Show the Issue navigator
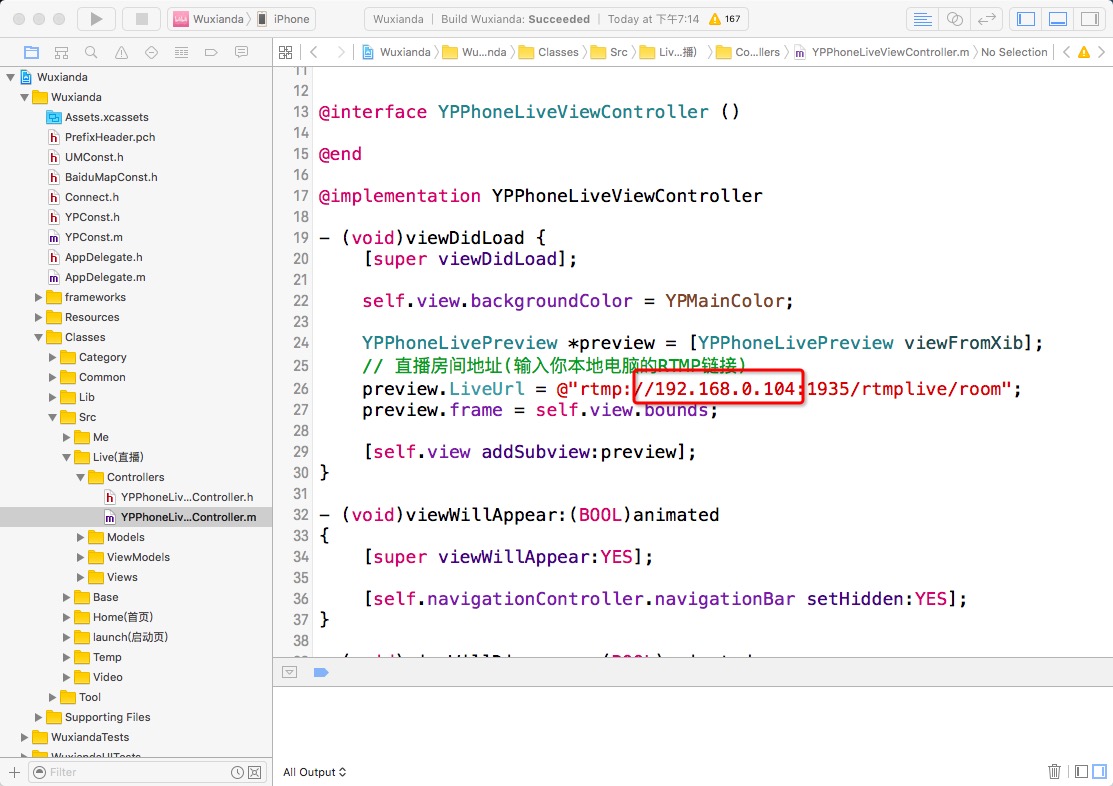 [121, 52]
